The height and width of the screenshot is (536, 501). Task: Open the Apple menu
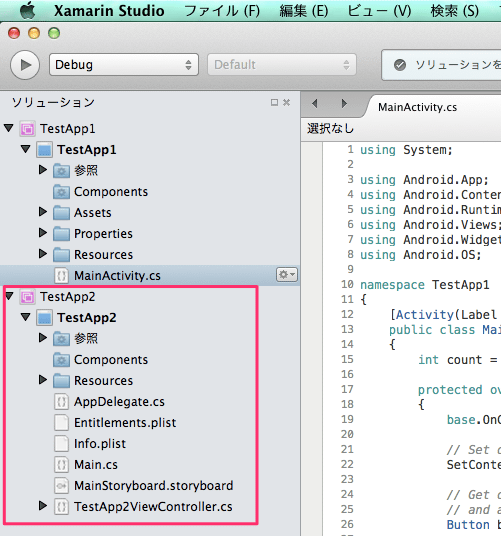[28, 10]
